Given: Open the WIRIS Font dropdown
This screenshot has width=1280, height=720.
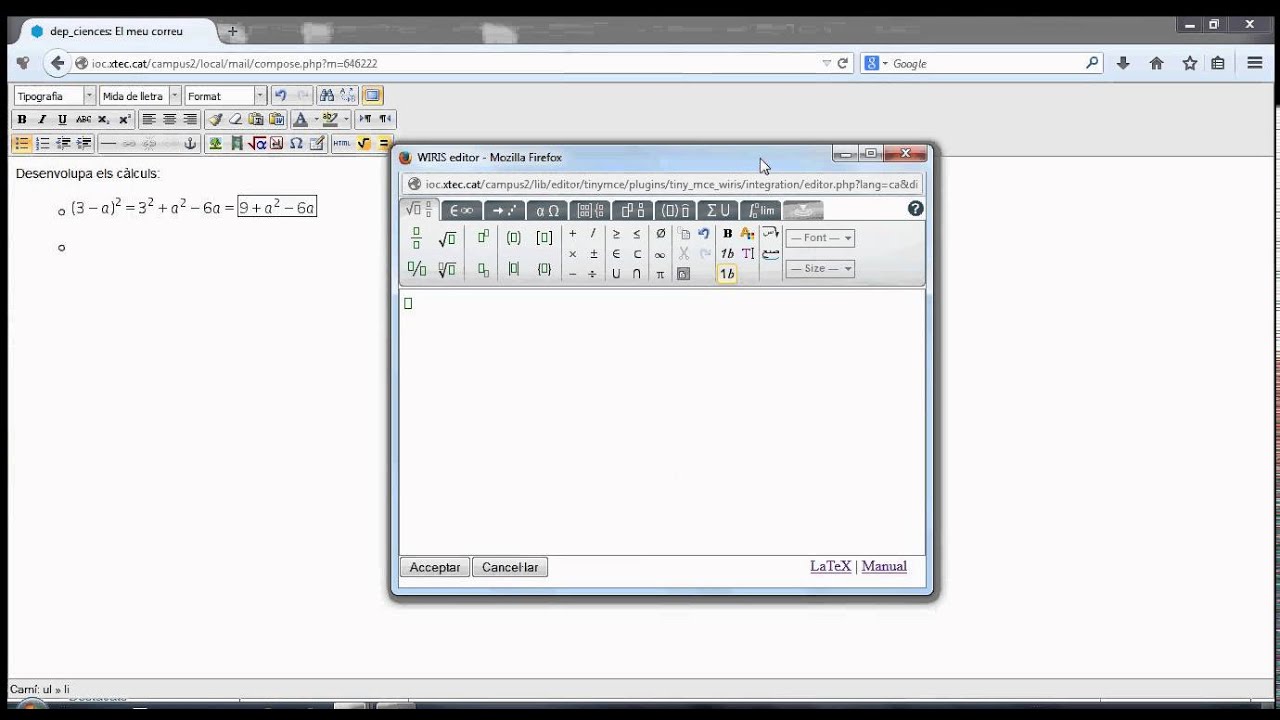Looking at the screenshot, I should click(820, 238).
